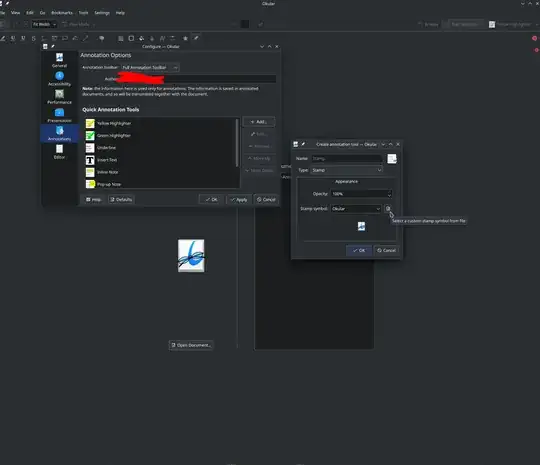Select the Straight line shapes tool
Image resolution: width=540 pixels, height=465 pixels.
[85, 38]
